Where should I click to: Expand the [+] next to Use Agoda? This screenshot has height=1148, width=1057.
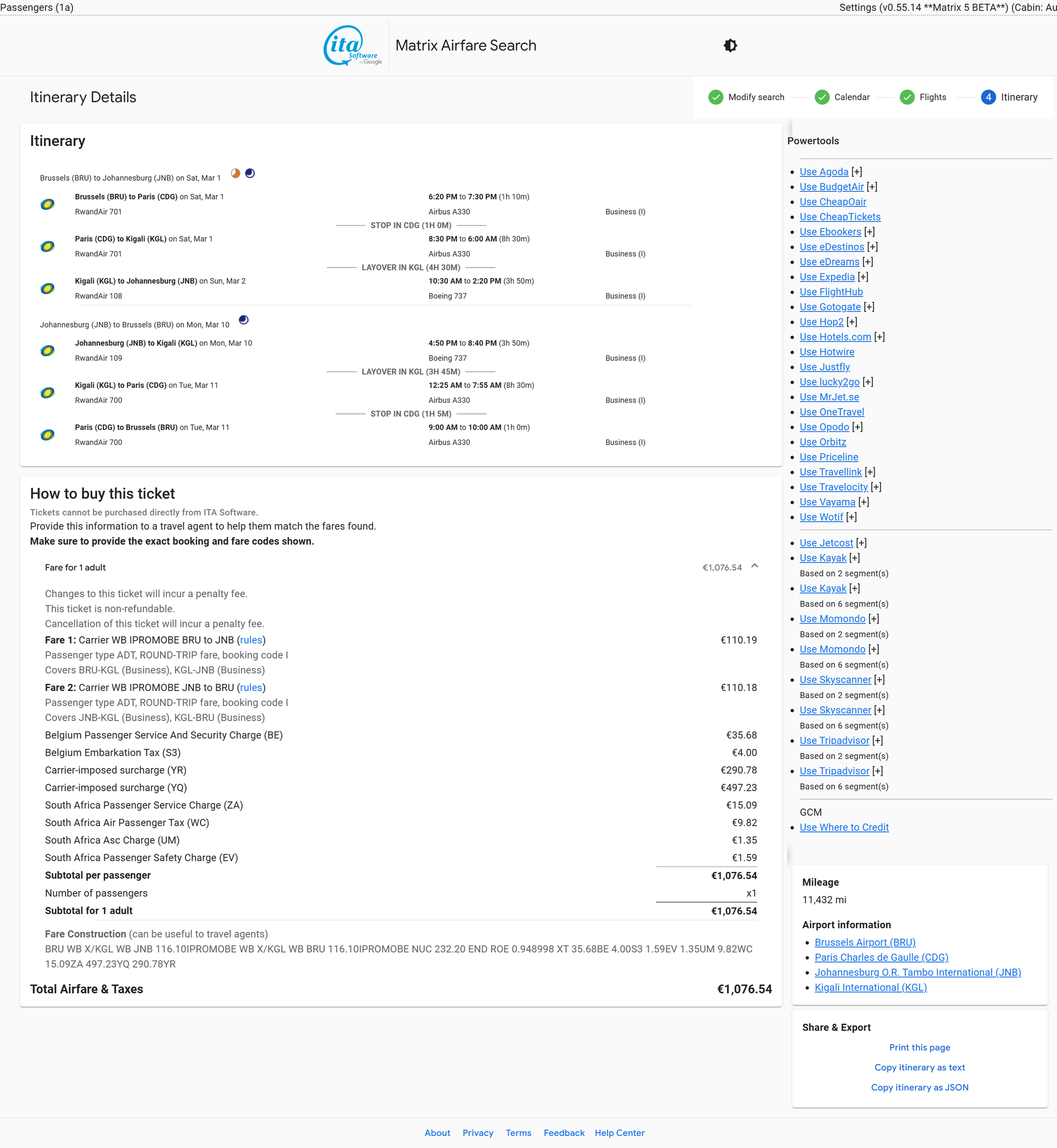click(x=856, y=172)
